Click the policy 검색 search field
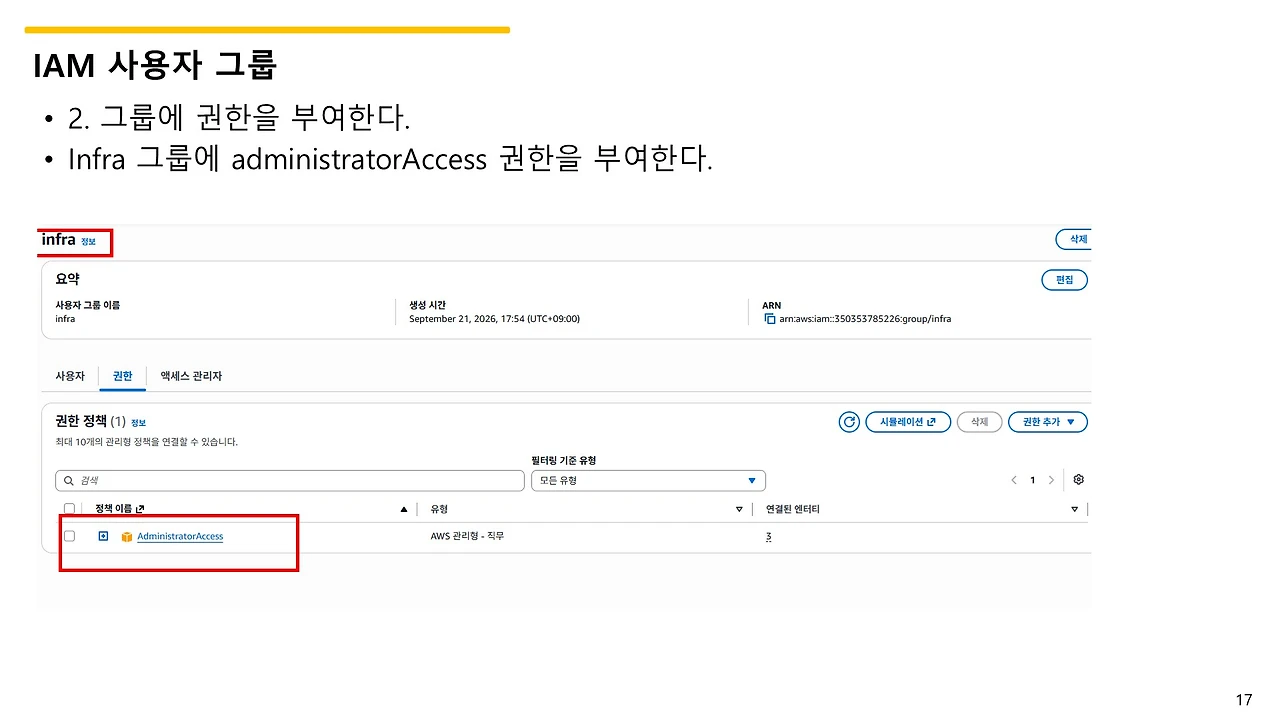Image resolution: width=1280 pixels, height=720 pixels. click(x=290, y=480)
